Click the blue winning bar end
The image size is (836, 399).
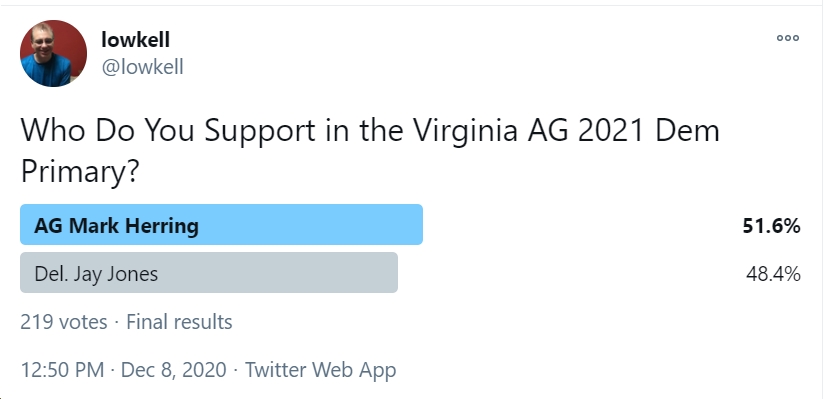[x=416, y=225]
